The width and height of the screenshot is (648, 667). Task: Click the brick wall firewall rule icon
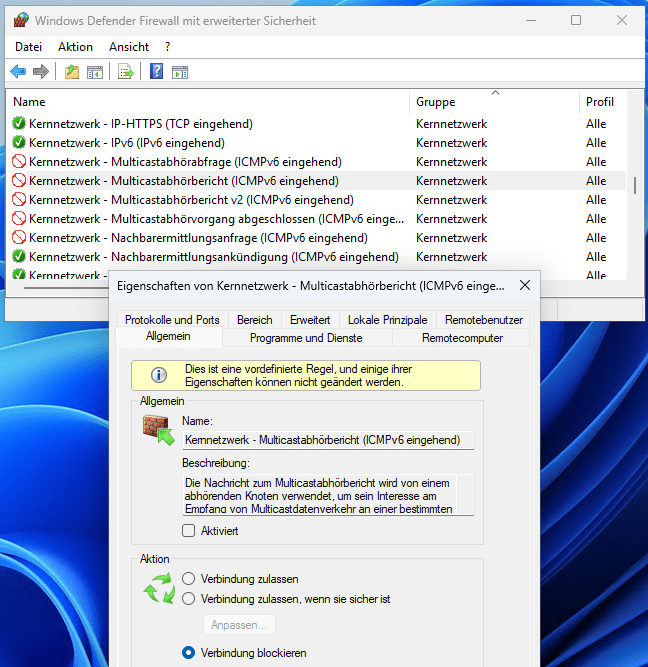point(158,430)
